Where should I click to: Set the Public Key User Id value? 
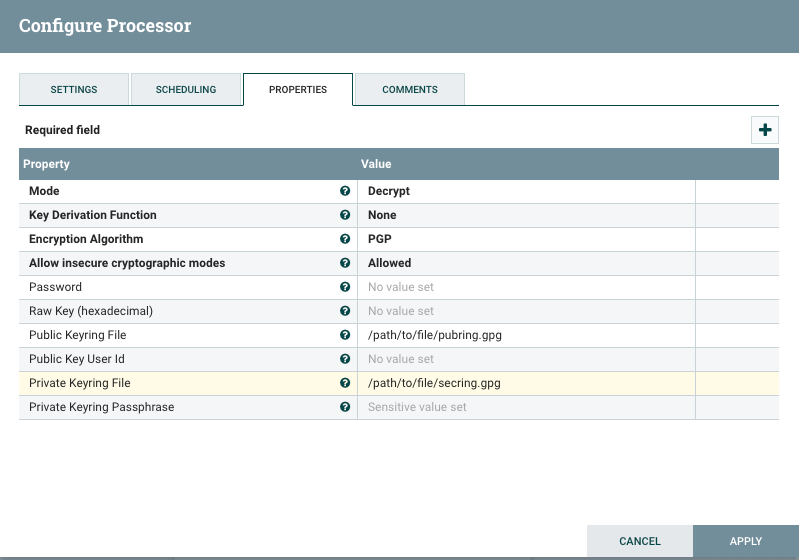[526, 359]
